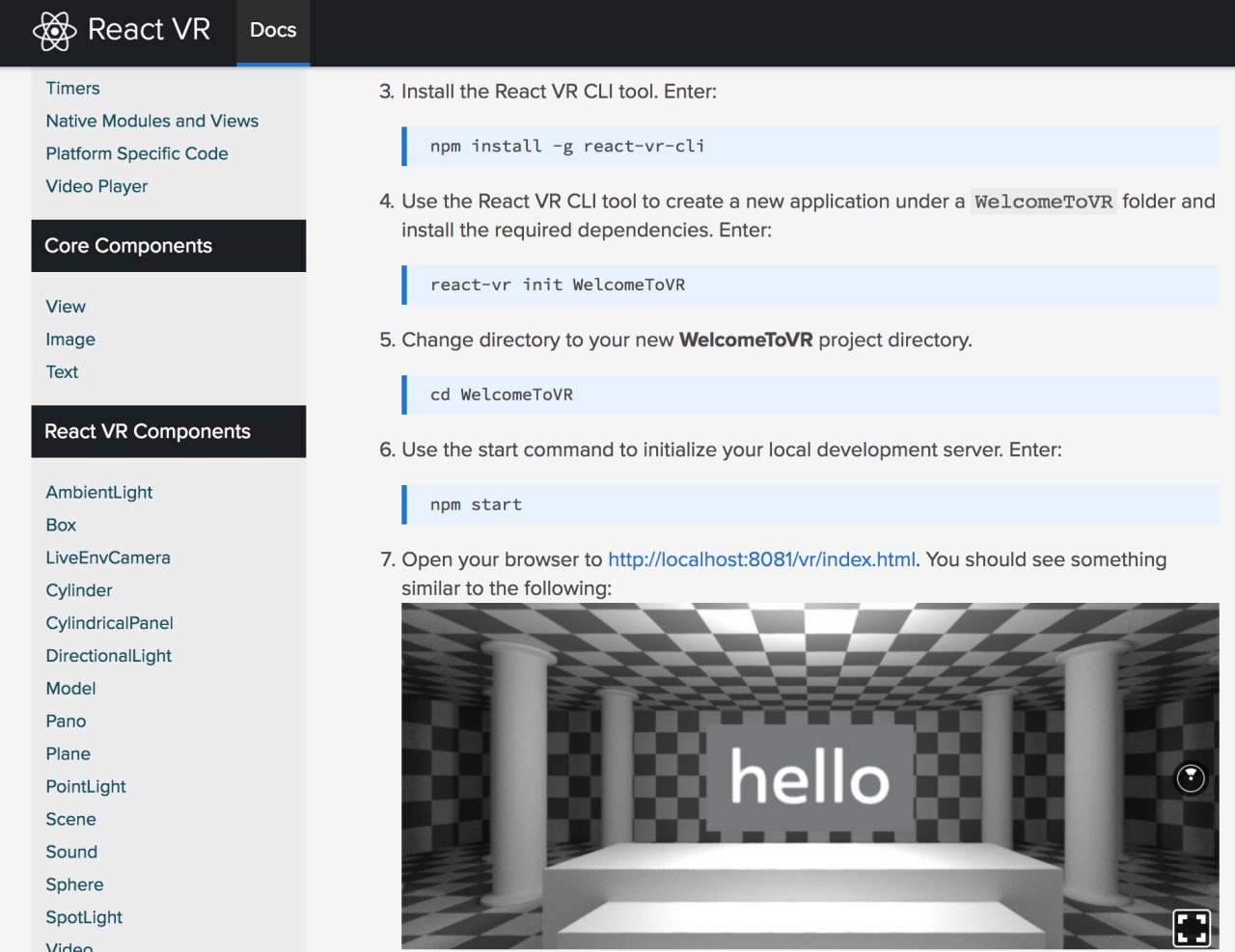This screenshot has width=1235, height=952.
Task: Follow the localhost:8081/vr/index.html link
Action: click(761, 559)
